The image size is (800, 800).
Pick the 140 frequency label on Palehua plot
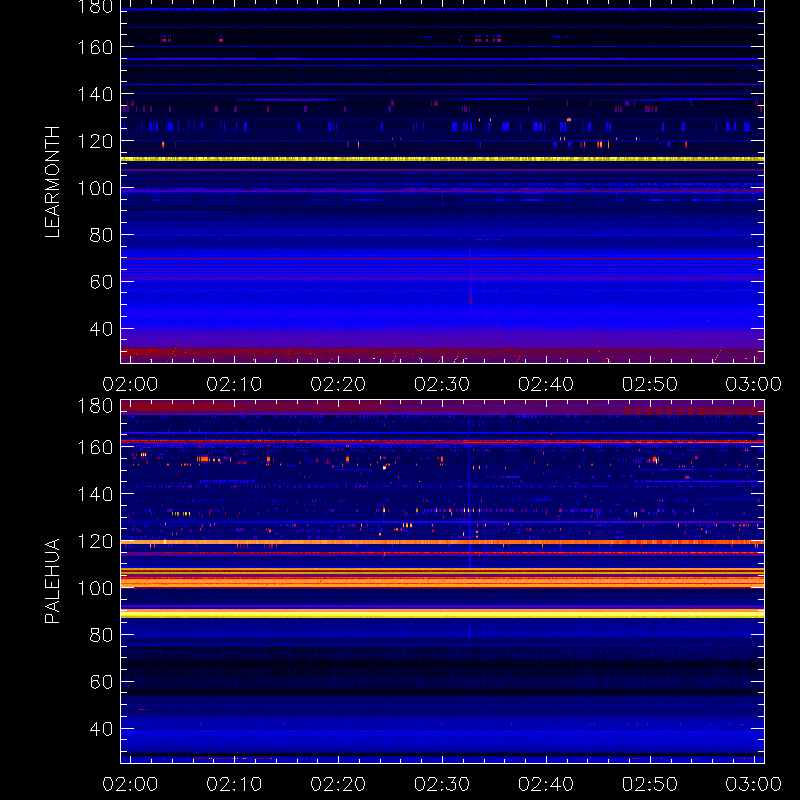(95, 494)
